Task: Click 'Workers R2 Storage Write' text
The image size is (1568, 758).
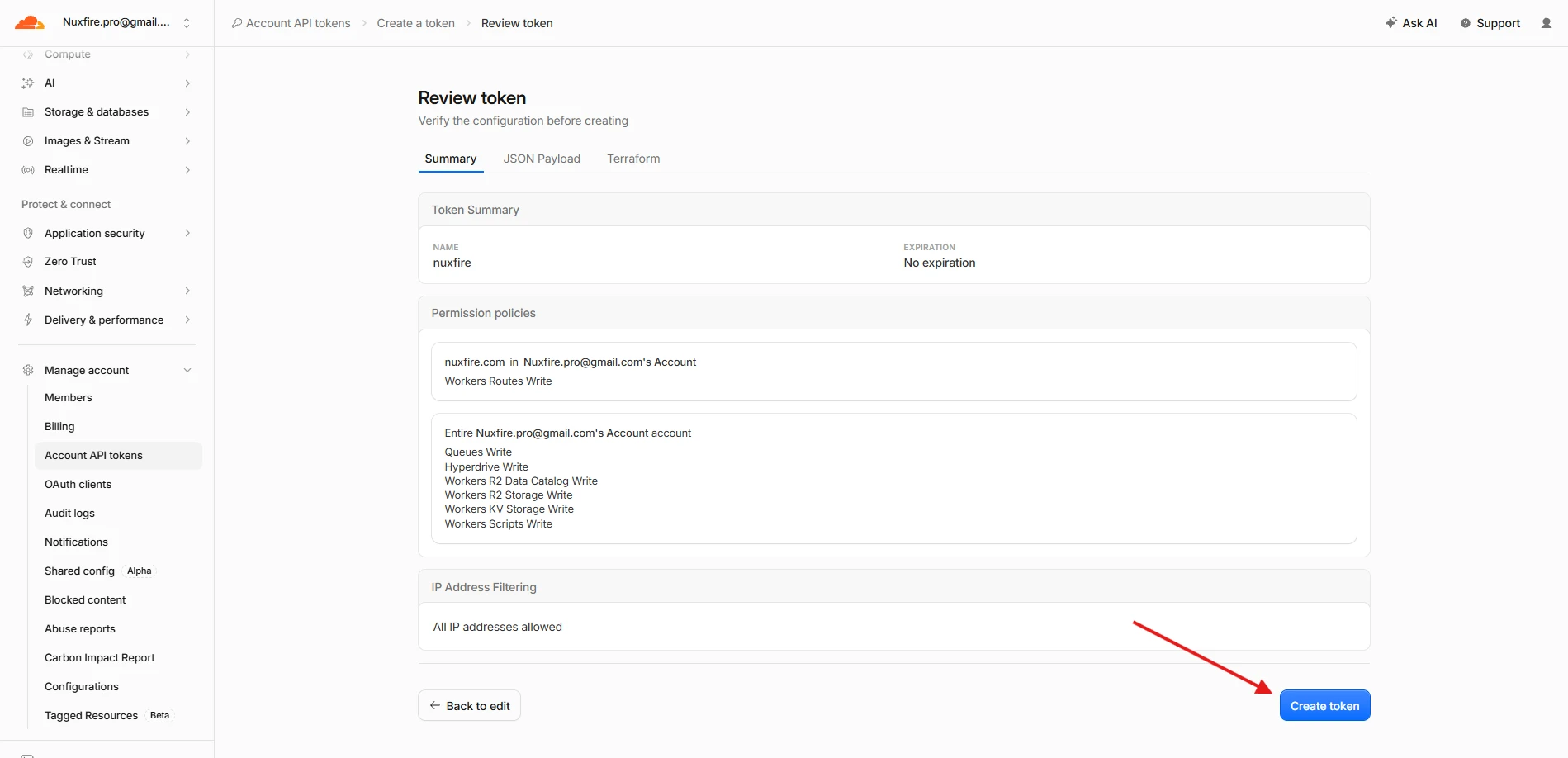Action: (x=509, y=495)
